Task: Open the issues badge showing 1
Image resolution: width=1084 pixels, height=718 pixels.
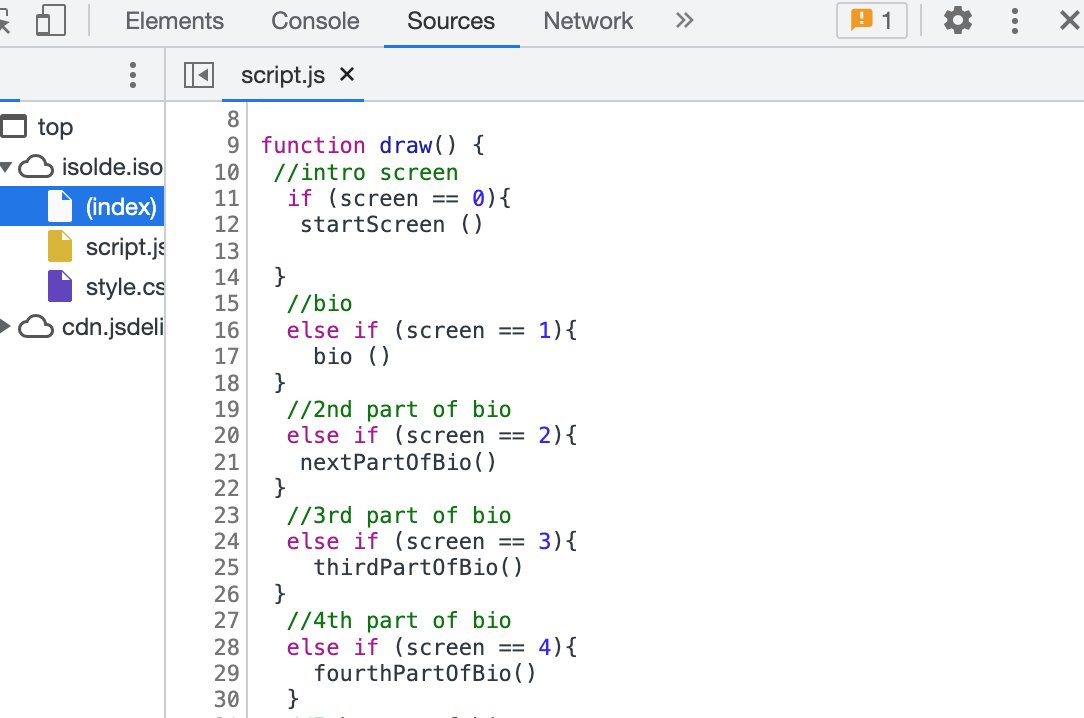Action: pos(872,20)
